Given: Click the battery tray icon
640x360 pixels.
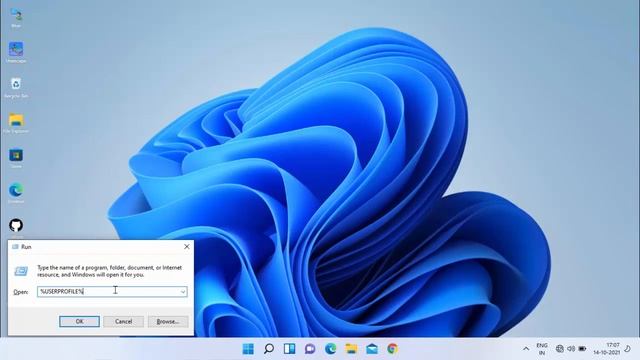Looking at the screenshot, I should 582,349.
